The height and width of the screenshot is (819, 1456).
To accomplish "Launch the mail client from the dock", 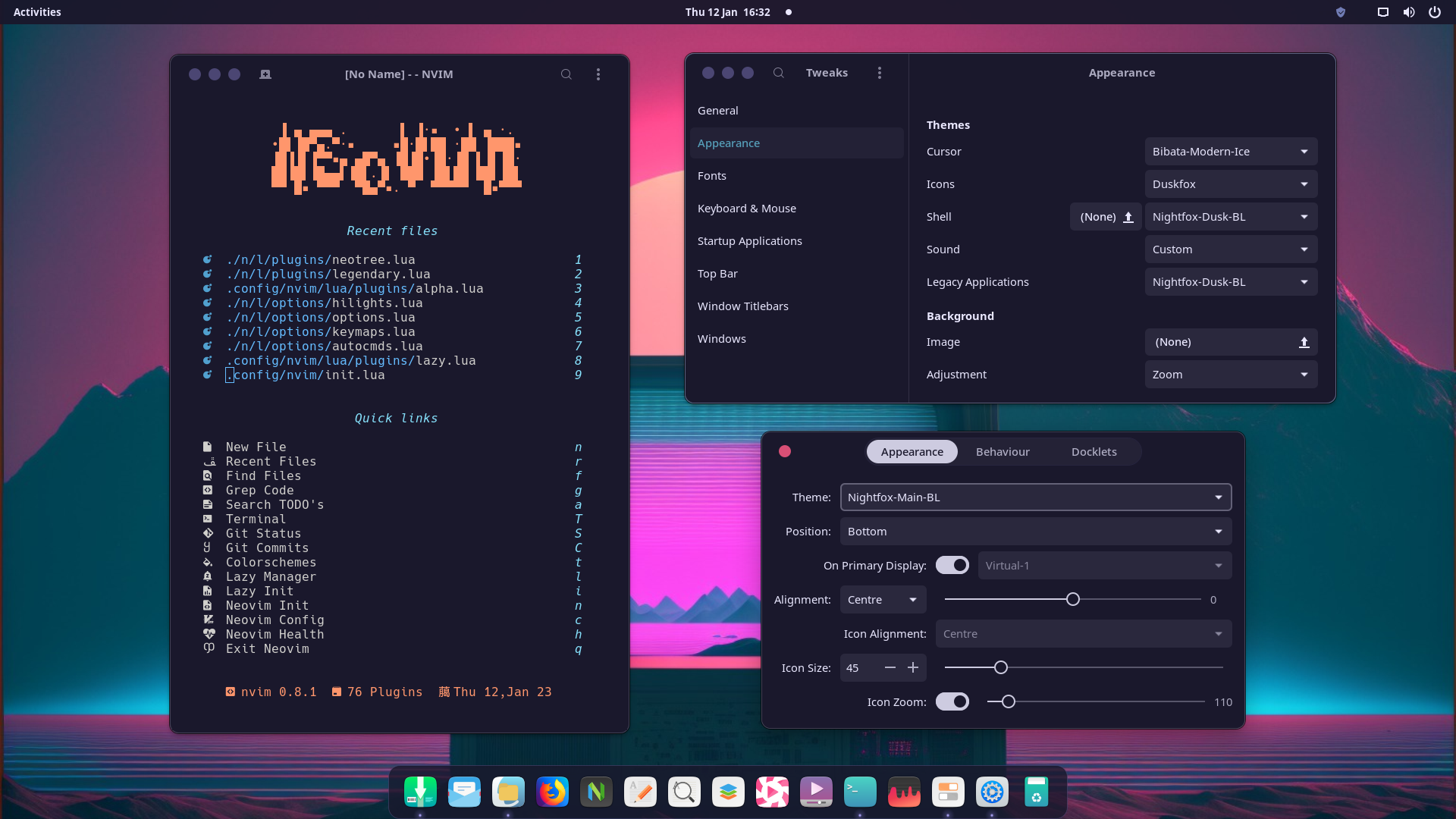I will point(464,792).
